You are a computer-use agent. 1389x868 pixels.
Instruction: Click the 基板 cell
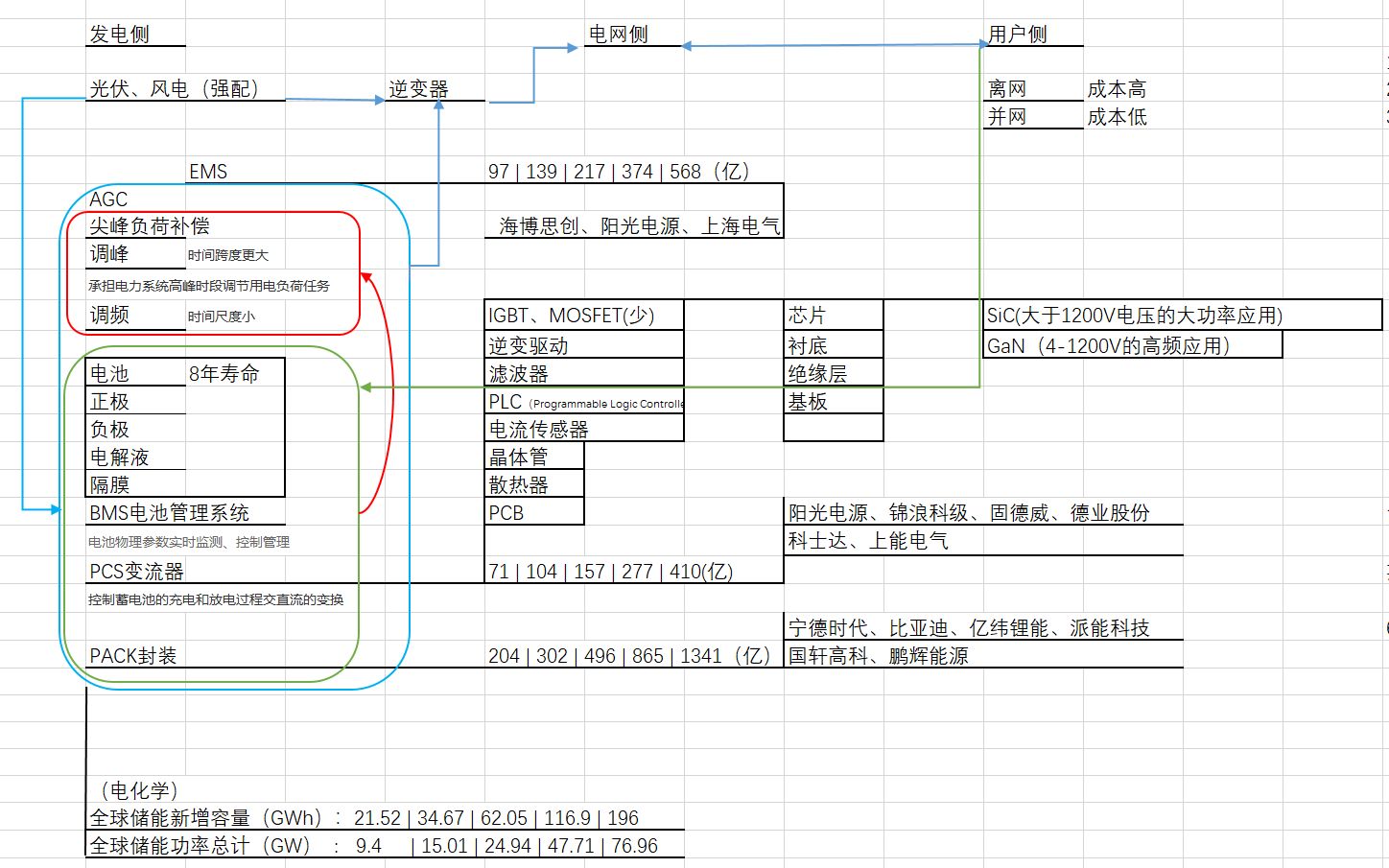coord(808,402)
